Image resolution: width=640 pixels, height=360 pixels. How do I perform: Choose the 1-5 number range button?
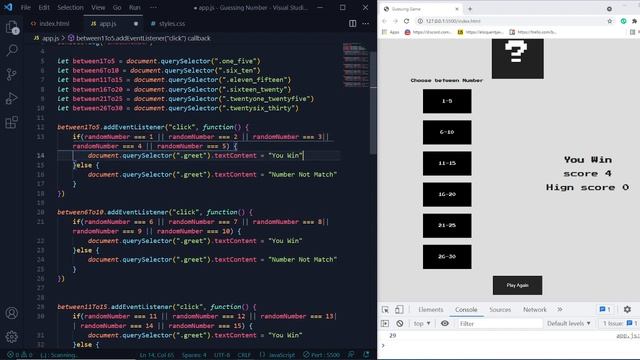pos(447,101)
